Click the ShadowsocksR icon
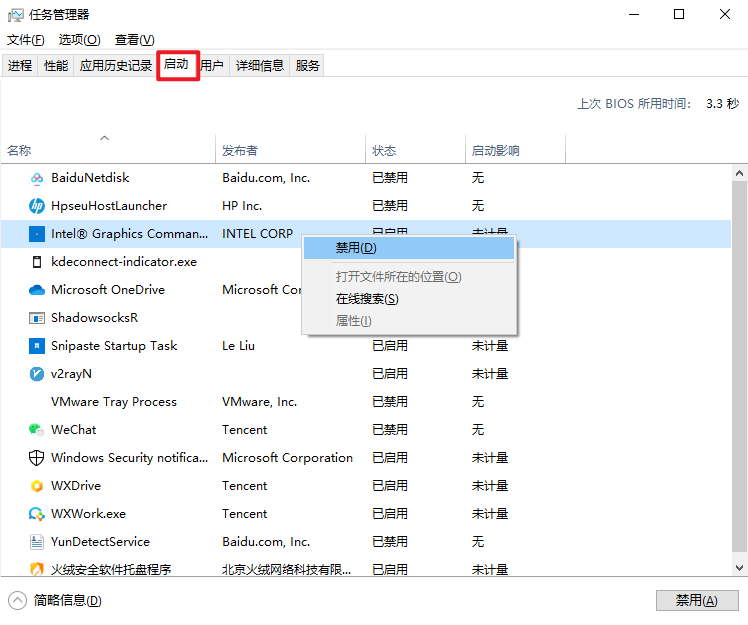The width and height of the screenshot is (748, 625). (x=37, y=318)
